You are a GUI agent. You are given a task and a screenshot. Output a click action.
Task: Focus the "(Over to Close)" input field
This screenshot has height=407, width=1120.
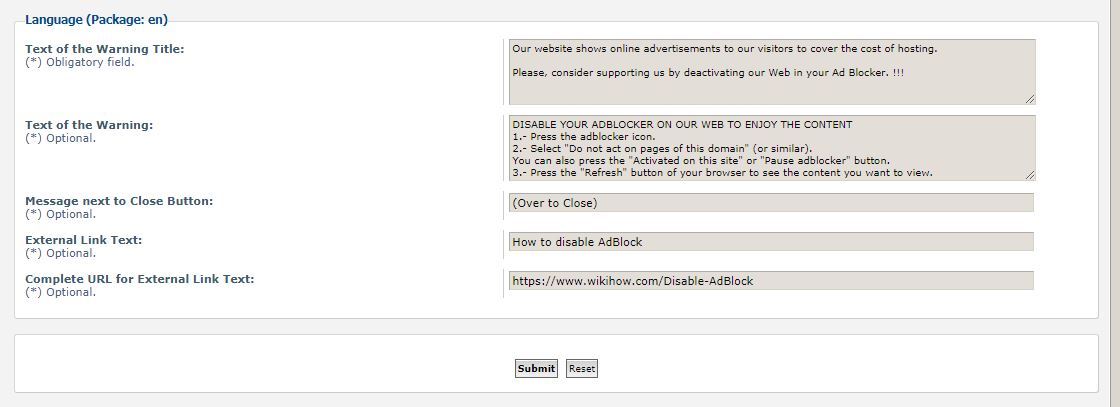tap(770, 203)
